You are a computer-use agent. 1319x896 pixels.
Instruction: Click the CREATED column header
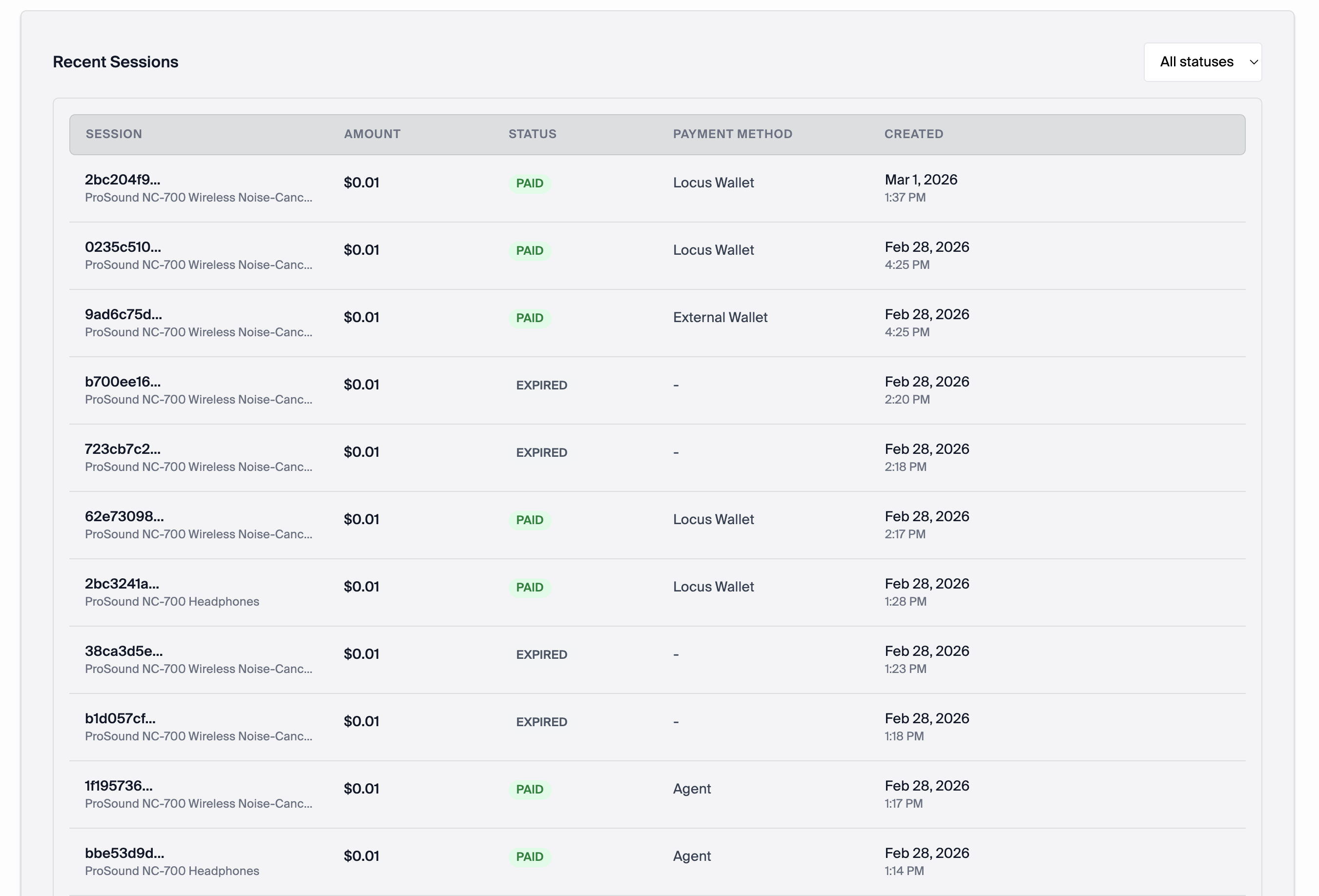tap(914, 134)
